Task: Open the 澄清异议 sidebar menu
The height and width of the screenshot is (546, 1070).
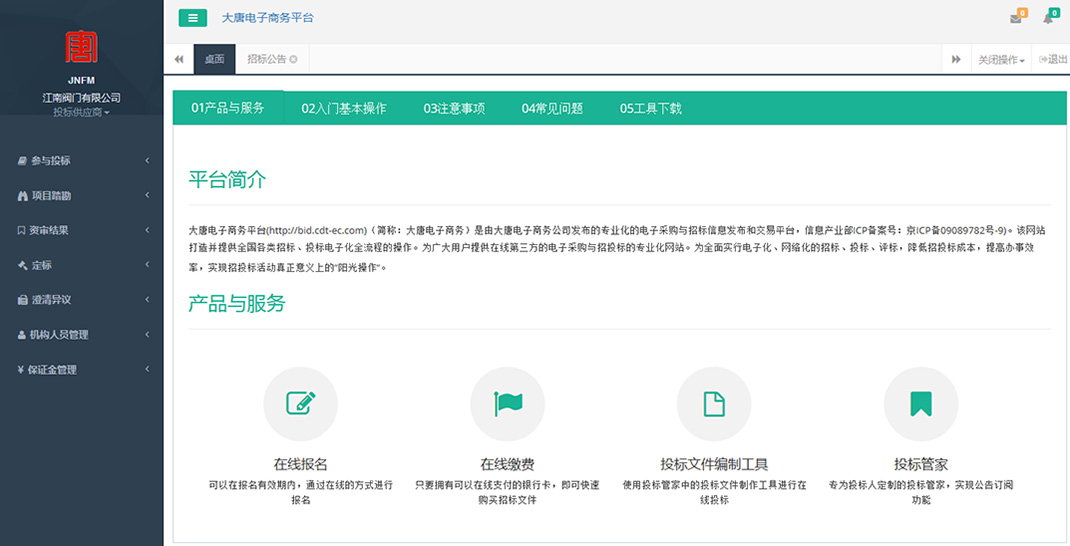Action: (82, 300)
